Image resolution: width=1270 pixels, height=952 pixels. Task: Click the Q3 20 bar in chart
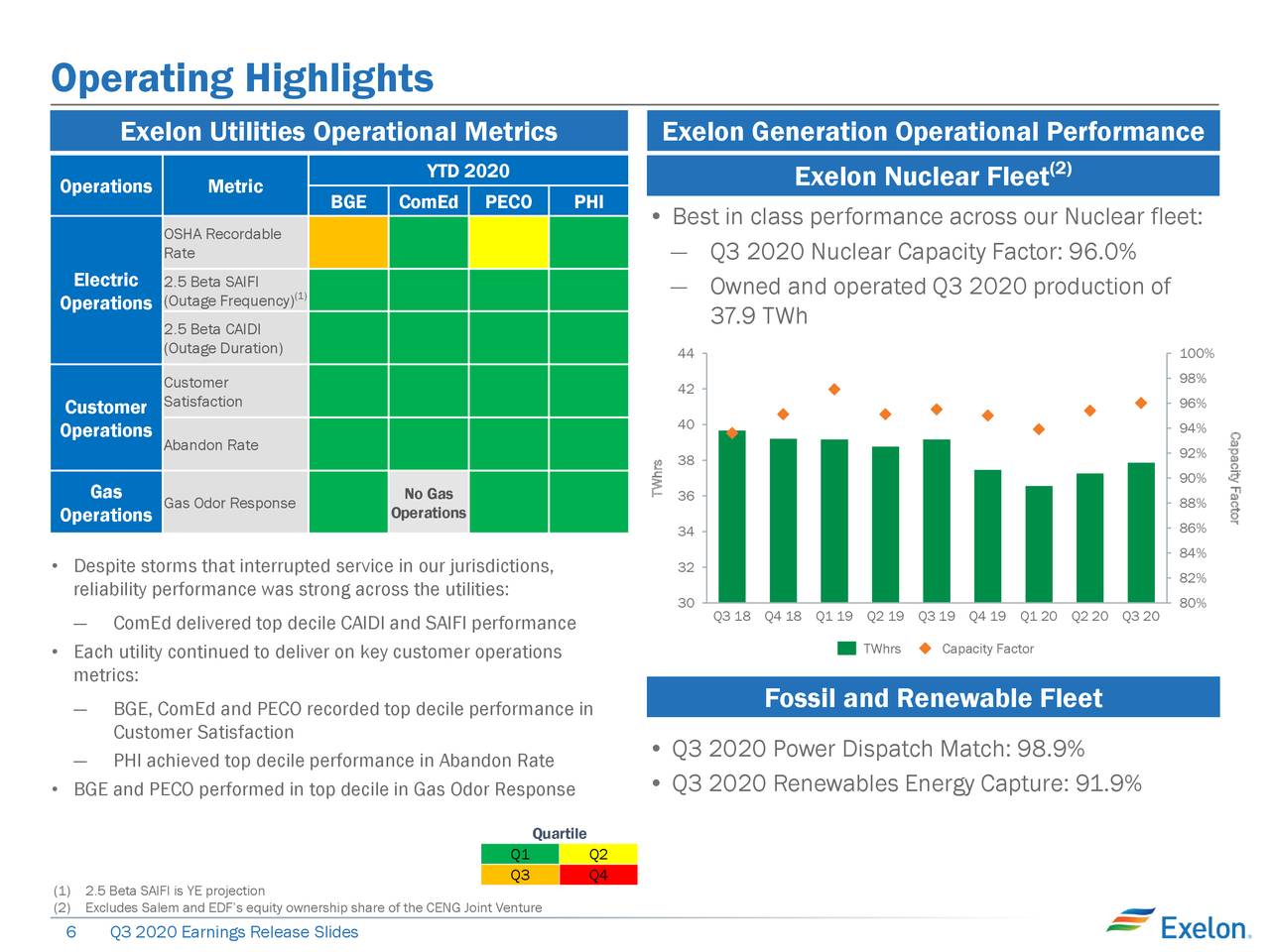coord(1141,533)
